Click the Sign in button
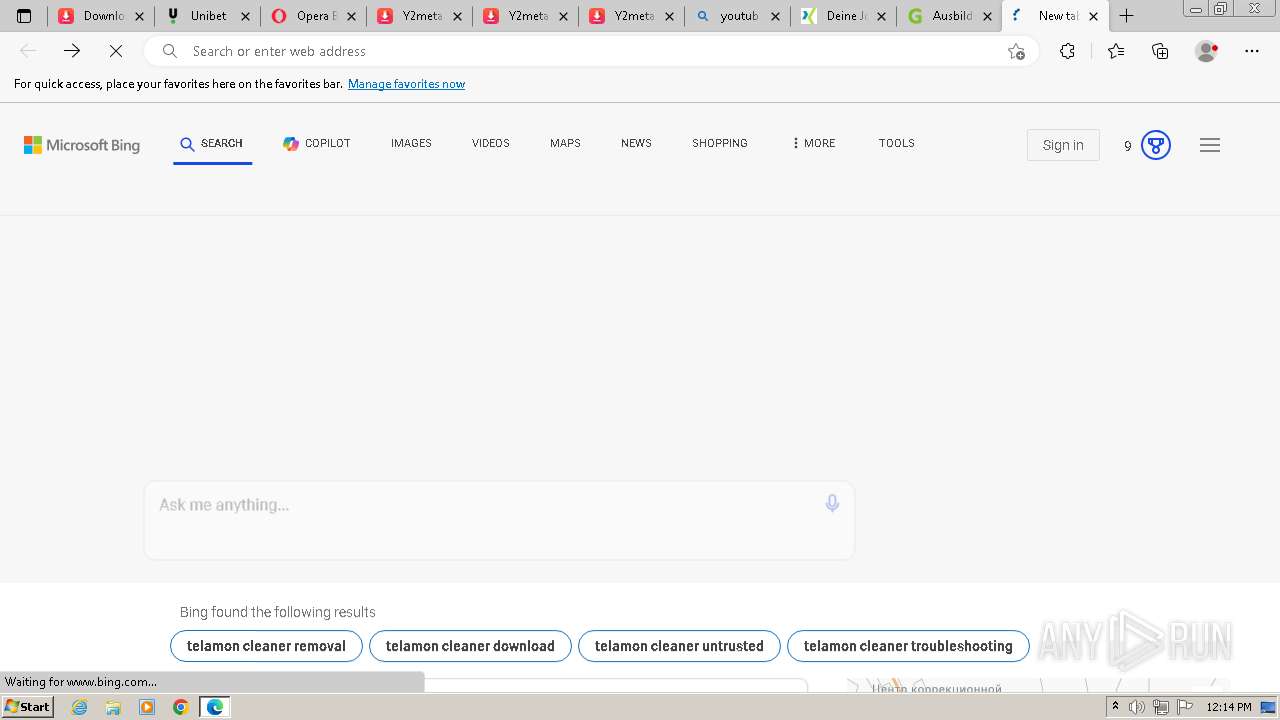This screenshot has height=720, width=1280. 1063,145
